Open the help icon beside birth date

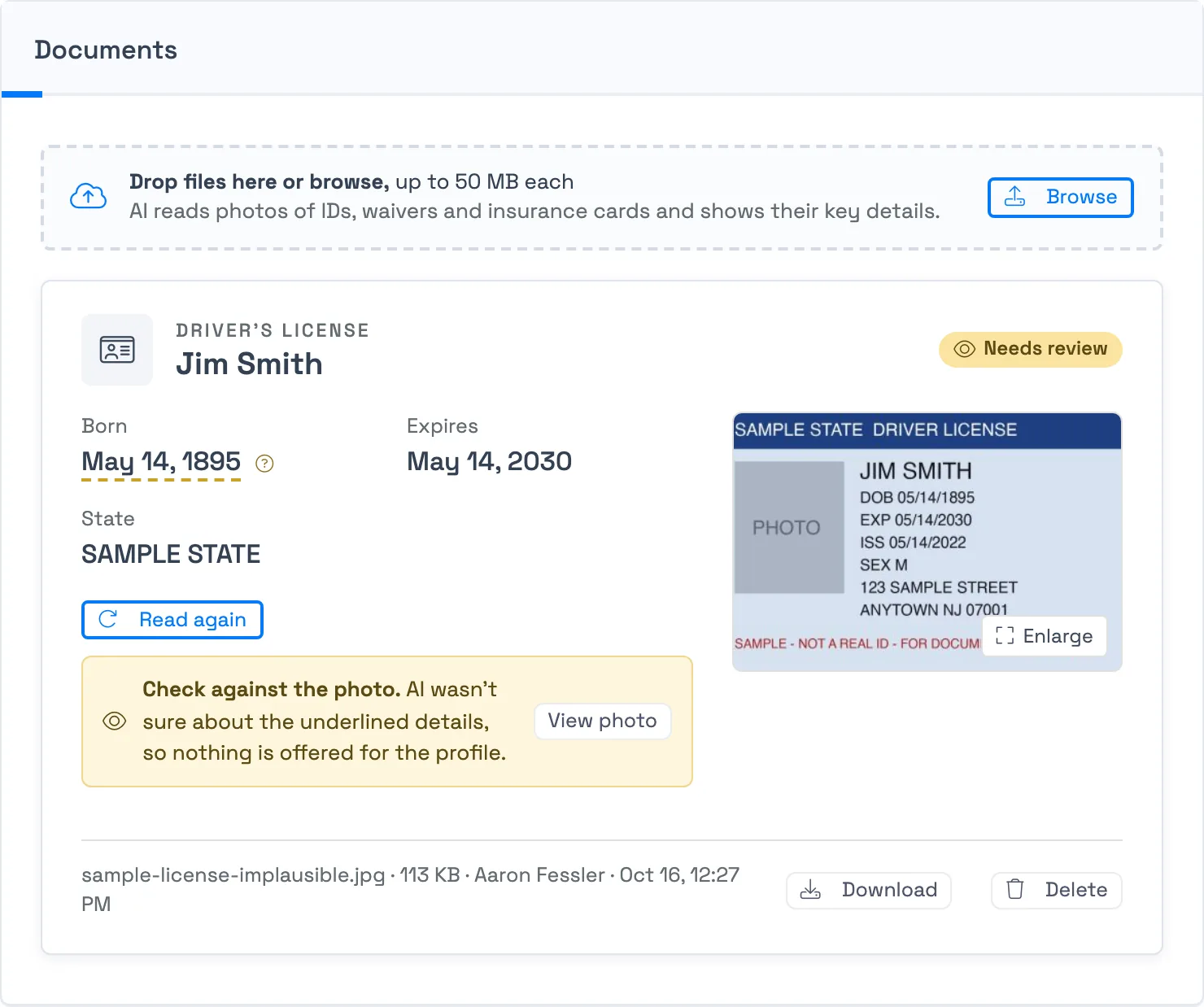click(x=264, y=463)
